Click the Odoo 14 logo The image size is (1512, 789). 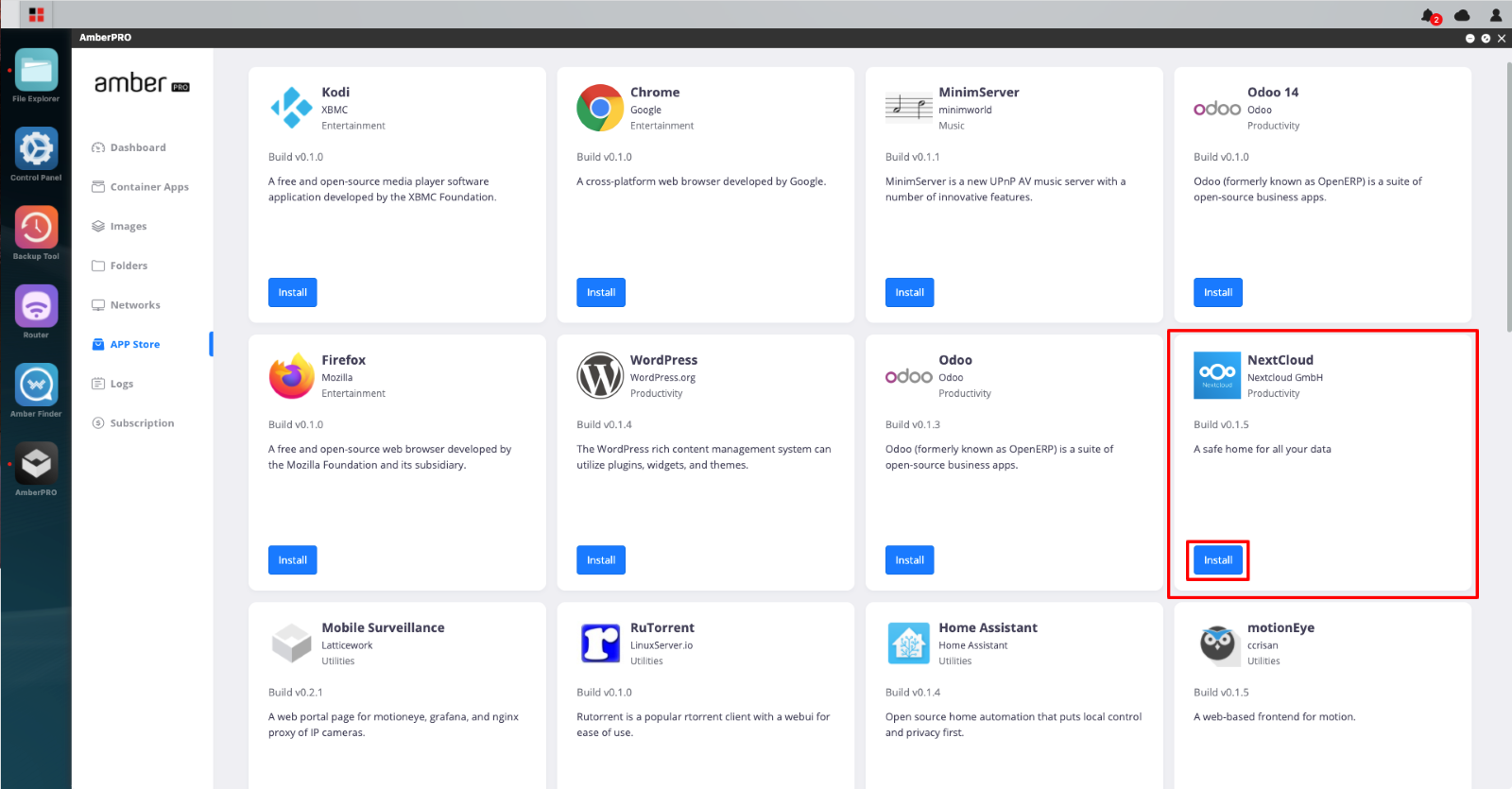(x=1217, y=109)
